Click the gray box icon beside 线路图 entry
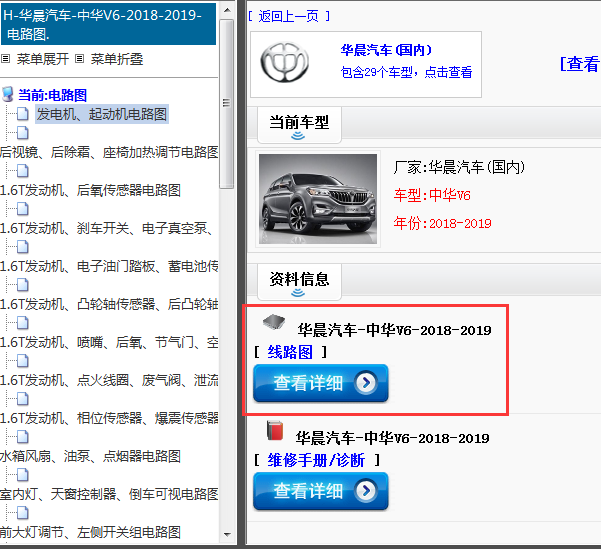This screenshot has height=549, width=601. 274,322
